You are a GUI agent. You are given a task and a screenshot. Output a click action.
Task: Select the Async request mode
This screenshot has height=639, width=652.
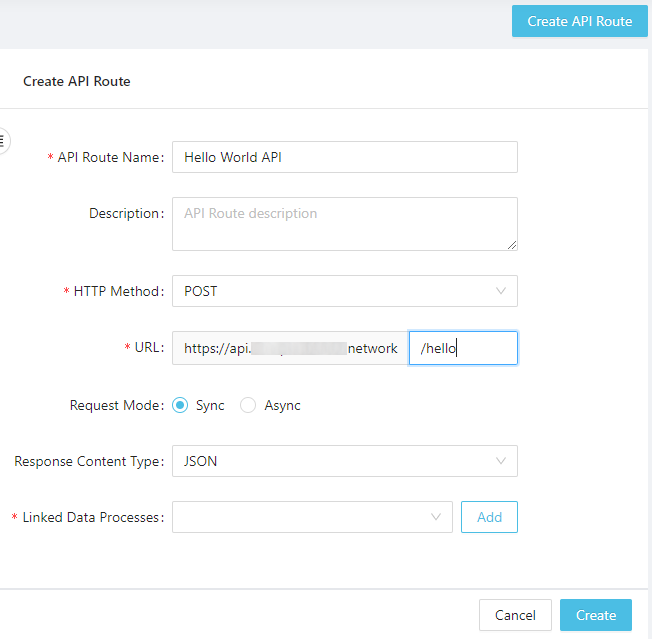point(249,405)
